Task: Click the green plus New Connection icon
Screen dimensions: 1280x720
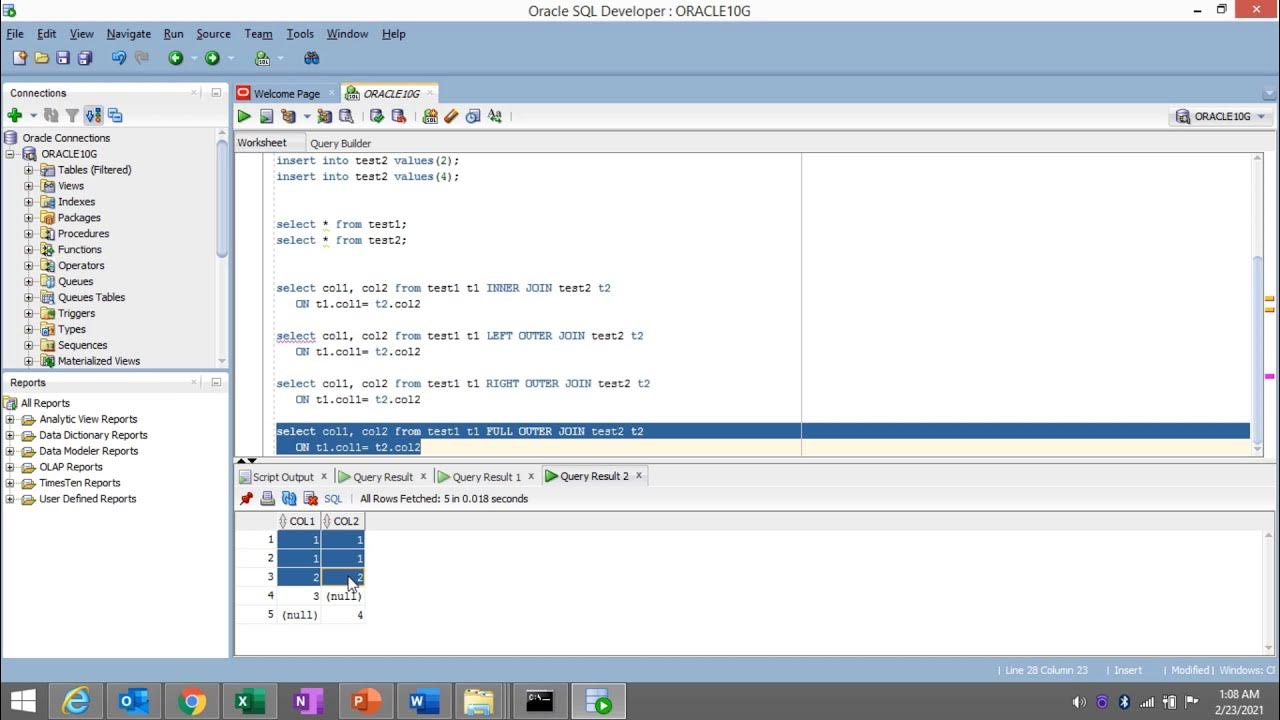Action: coord(15,116)
